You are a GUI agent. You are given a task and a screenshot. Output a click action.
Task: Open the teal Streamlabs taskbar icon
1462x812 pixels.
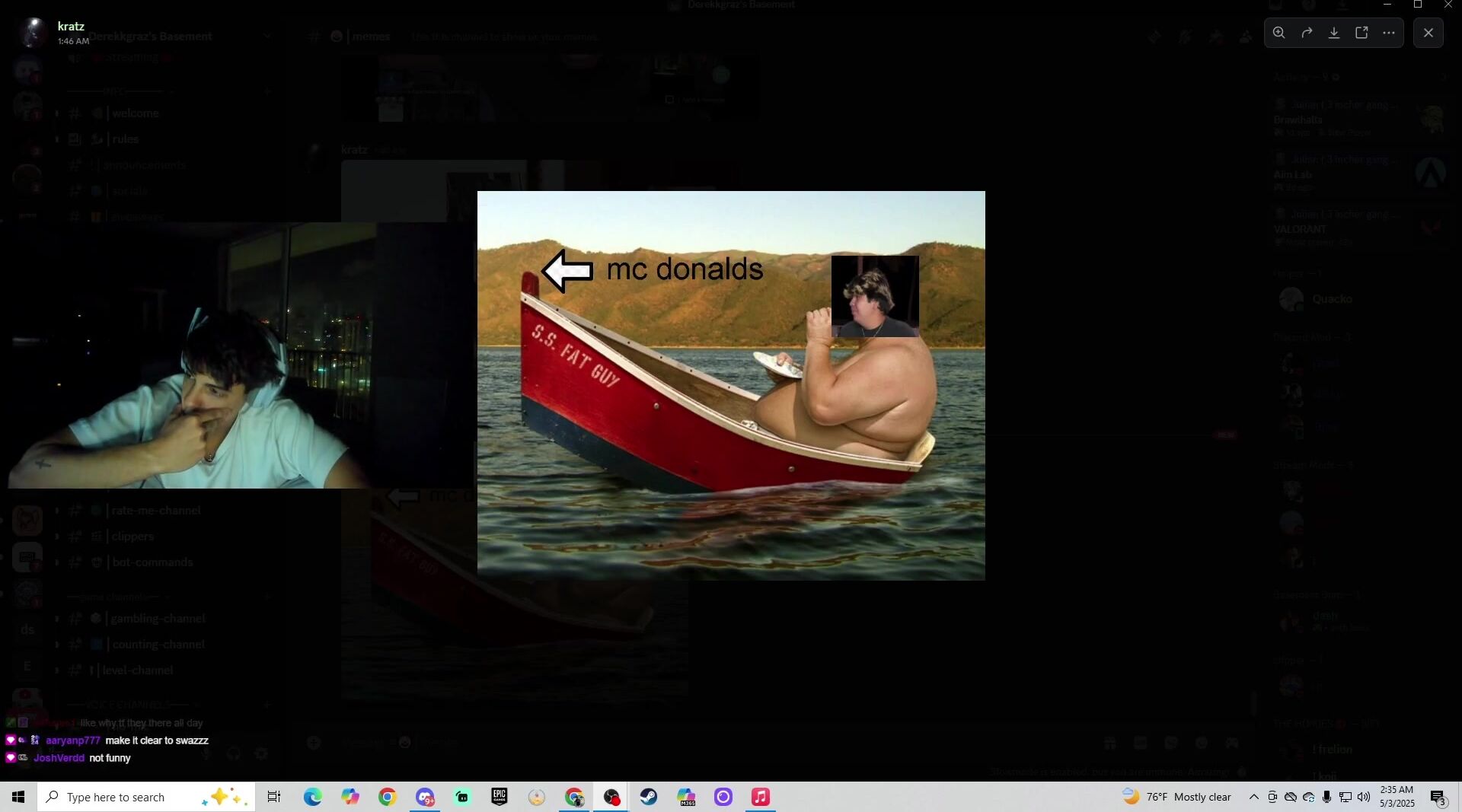(462, 797)
